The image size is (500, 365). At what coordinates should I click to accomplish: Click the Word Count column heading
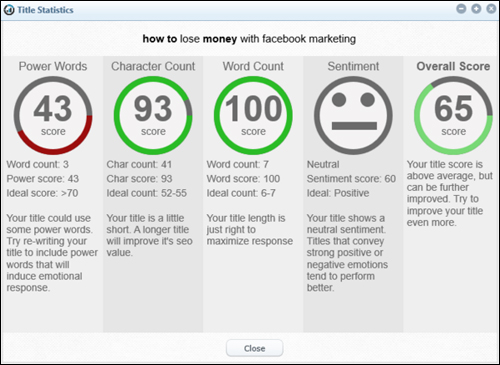[x=253, y=66]
